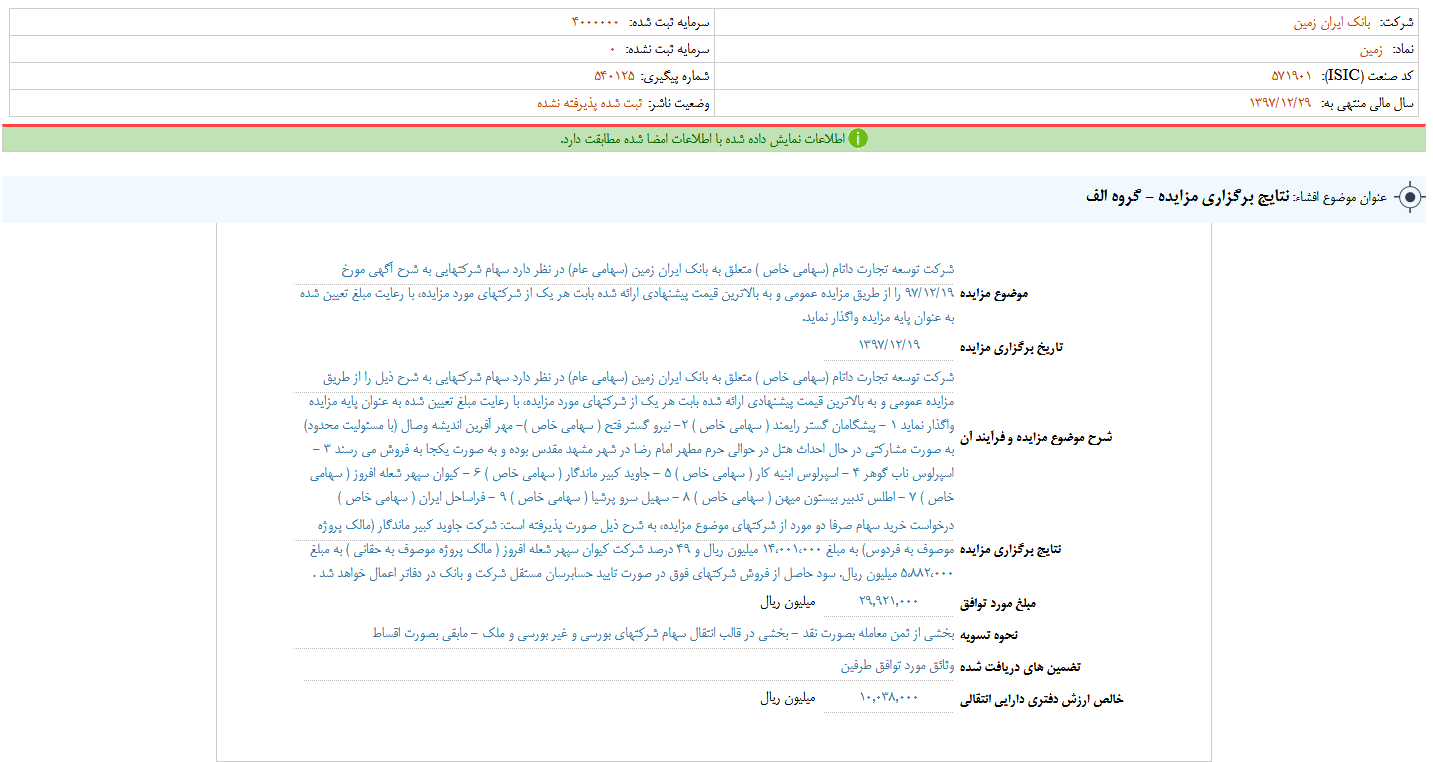
Task: Click the label سرمایه ثبت شده
Action: [668, 22]
